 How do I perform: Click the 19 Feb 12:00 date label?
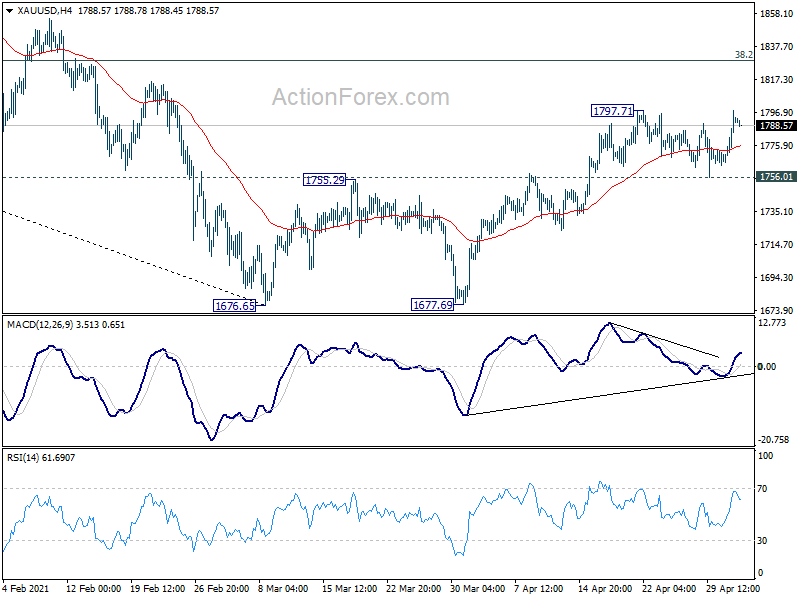[x=158, y=588]
